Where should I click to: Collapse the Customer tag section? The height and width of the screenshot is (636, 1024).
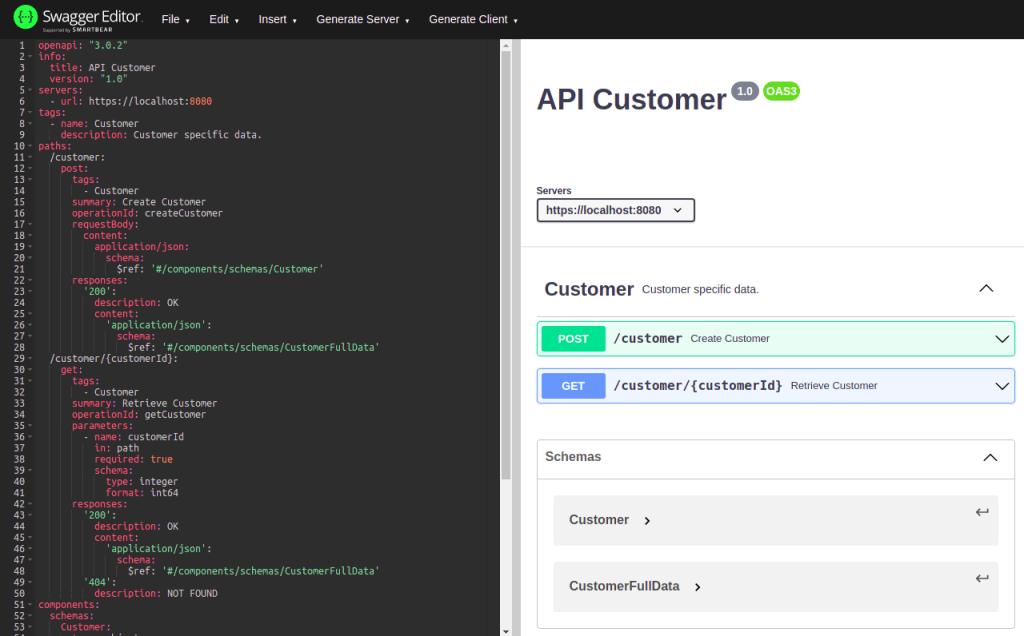point(986,288)
